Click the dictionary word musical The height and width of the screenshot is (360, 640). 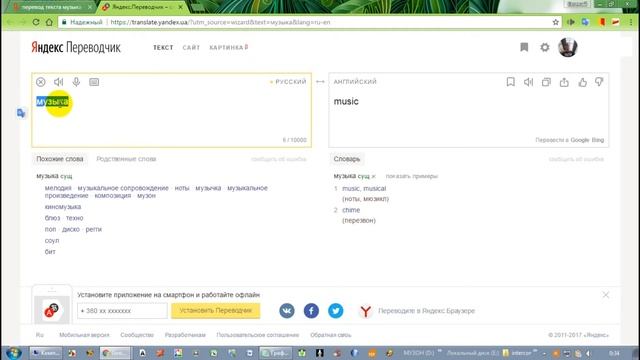(374, 189)
